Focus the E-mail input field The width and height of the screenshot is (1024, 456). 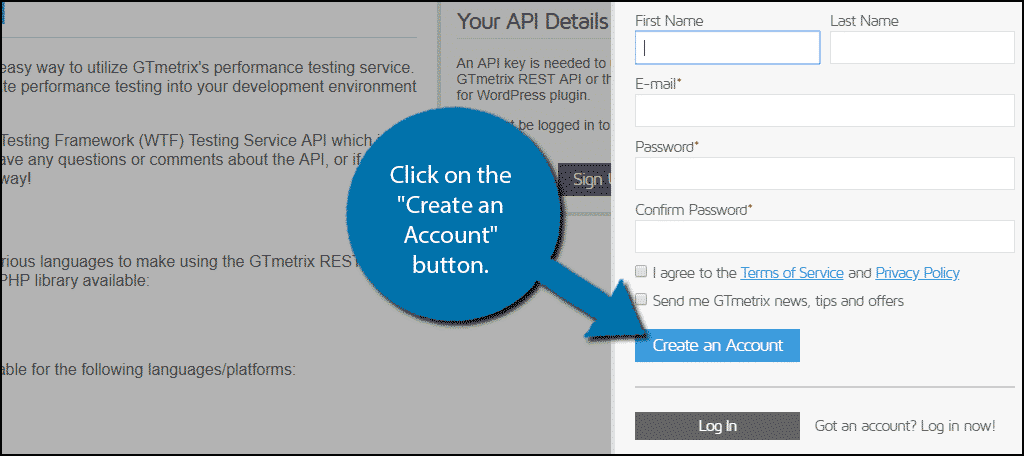point(824,110)
